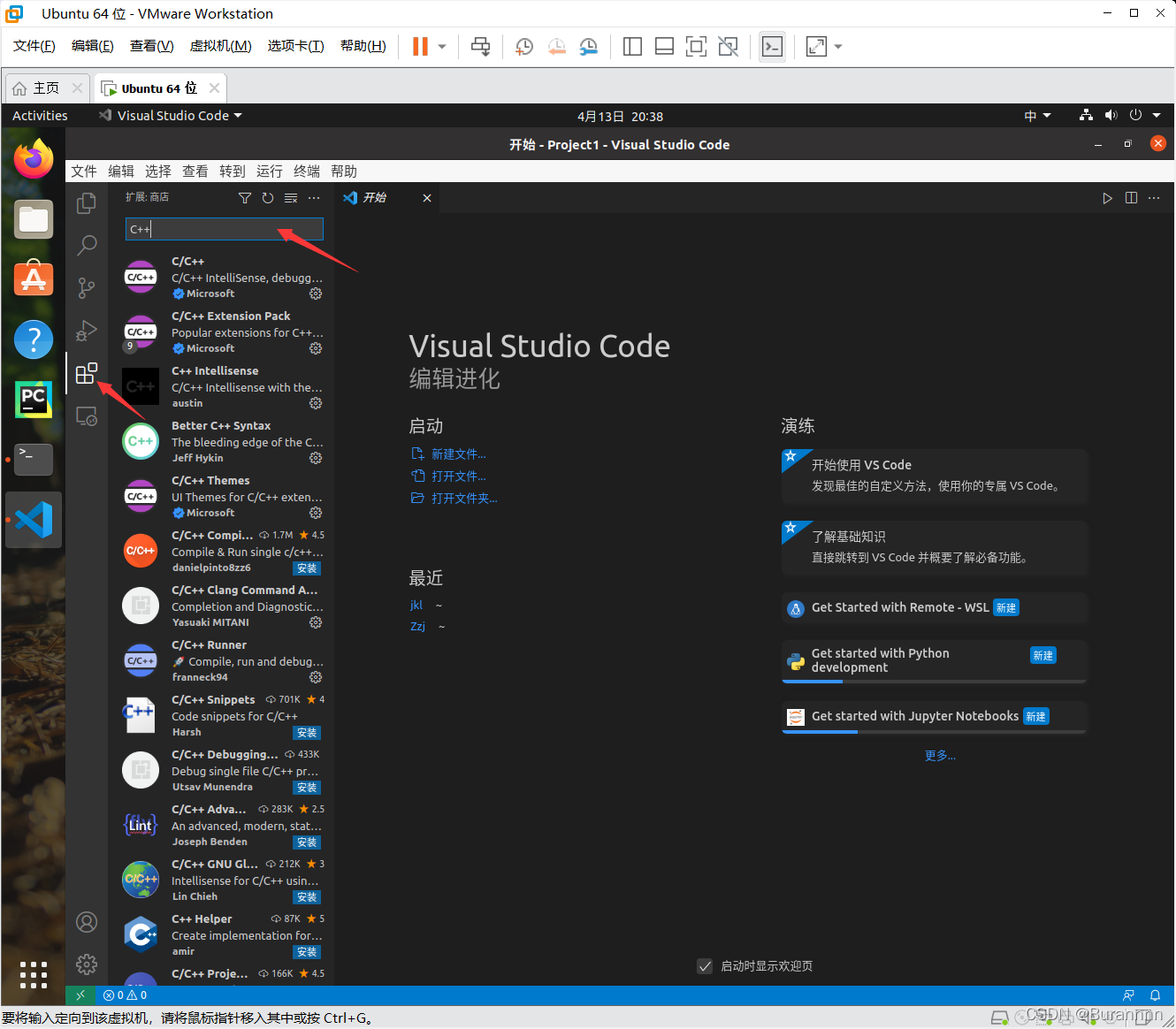
Task: Refresh the extensions list
Action: pos(268,198)
